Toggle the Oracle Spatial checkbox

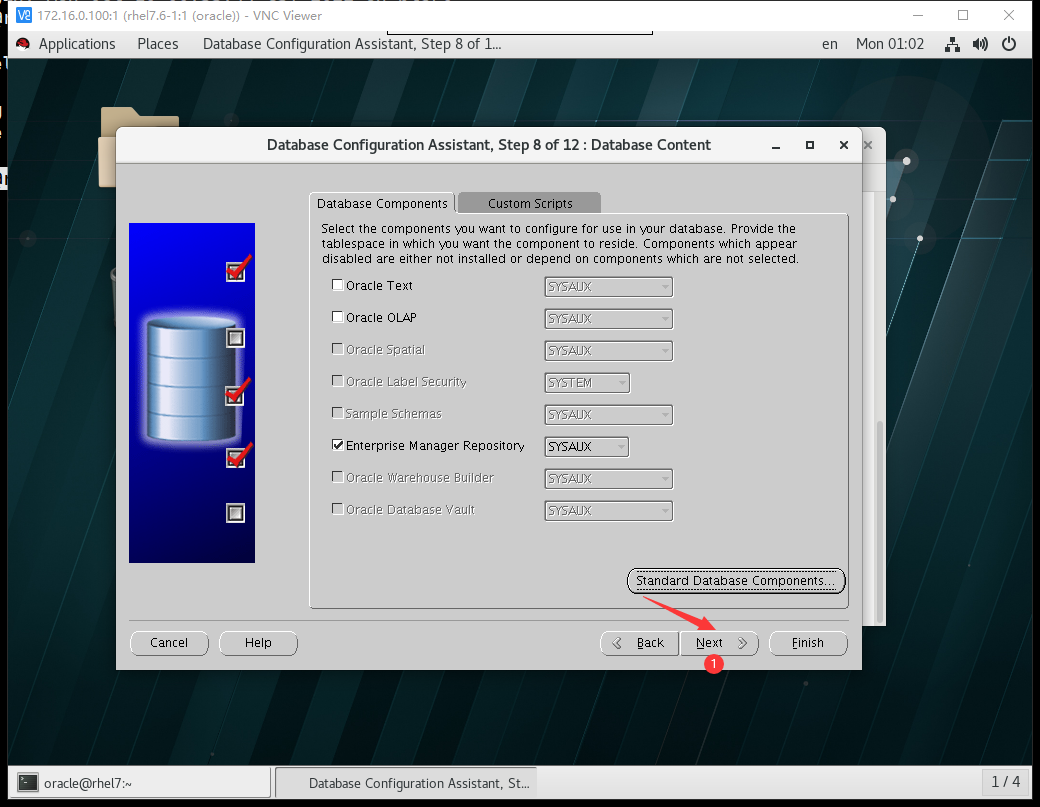click(x=338, y=349)
